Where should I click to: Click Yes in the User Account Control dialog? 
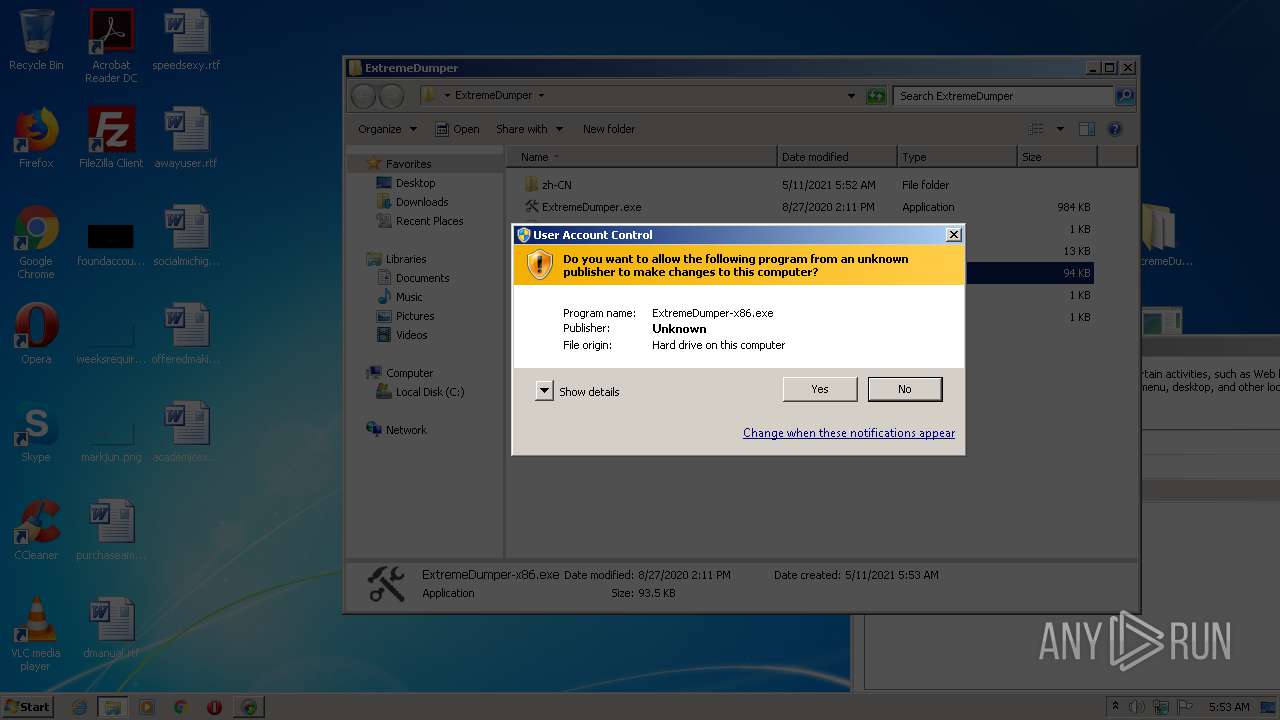[820, 389]
